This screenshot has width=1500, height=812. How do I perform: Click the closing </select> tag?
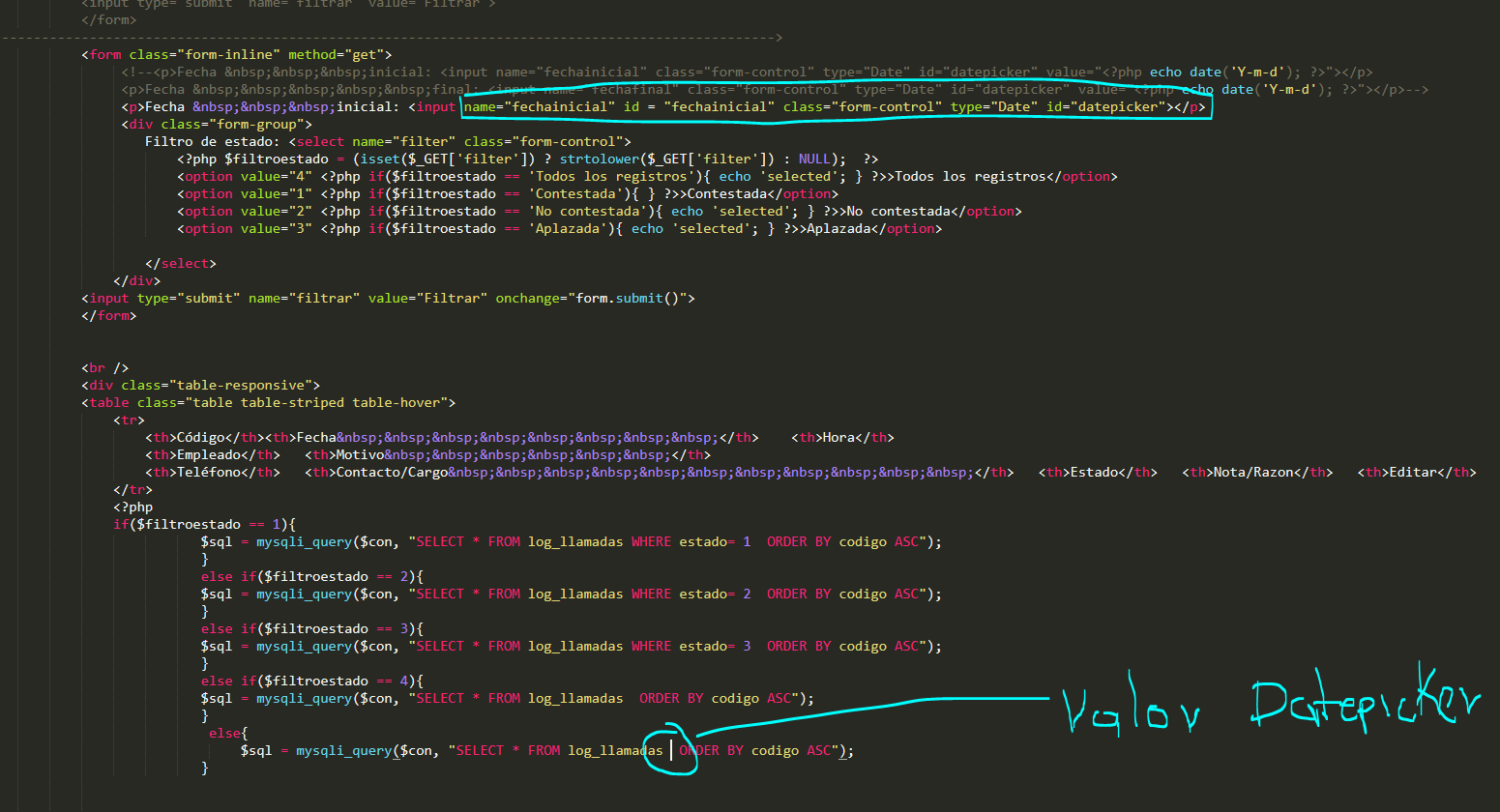point(181,263)
